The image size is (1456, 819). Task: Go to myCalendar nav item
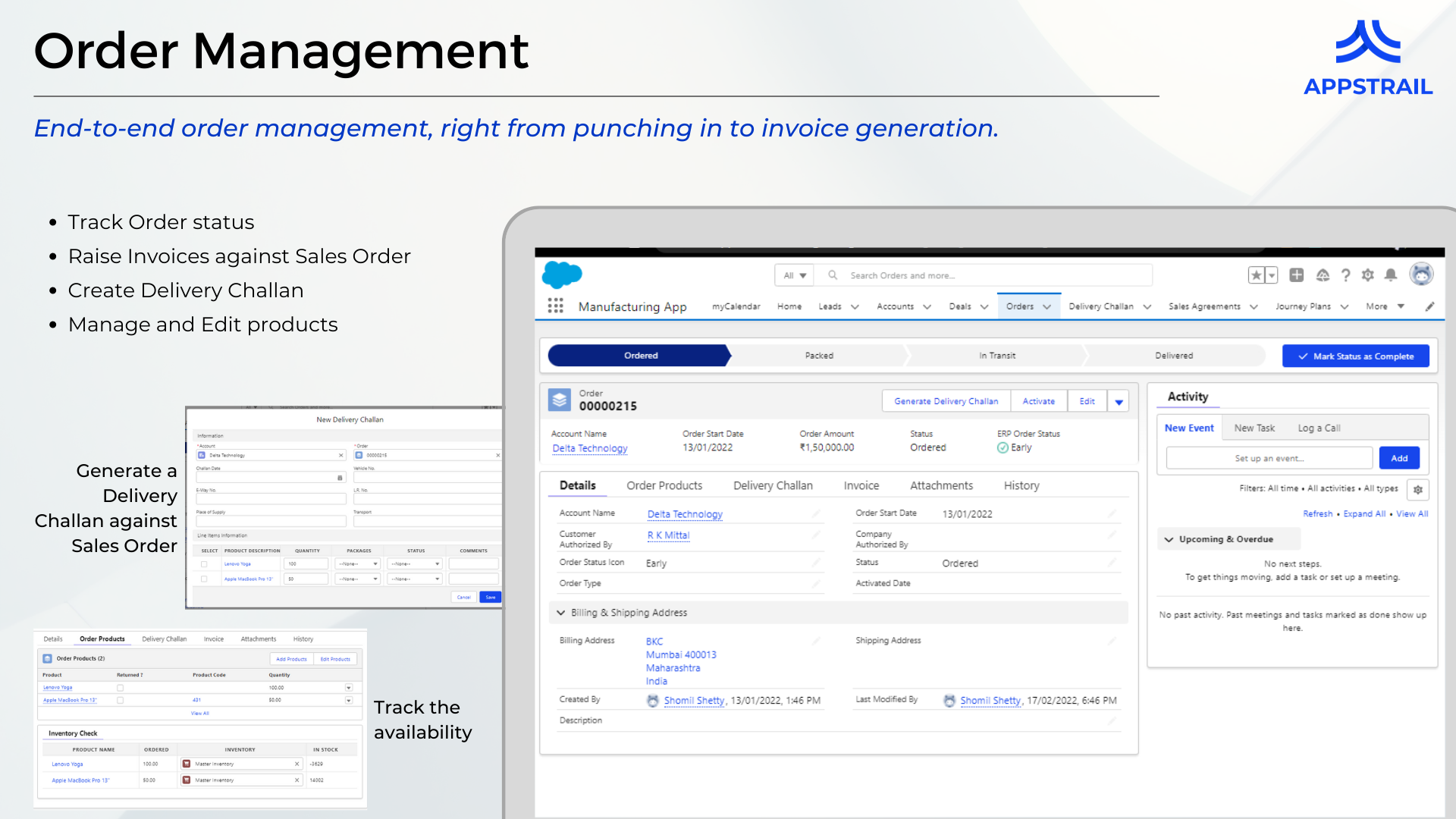[x=736, y=306]
